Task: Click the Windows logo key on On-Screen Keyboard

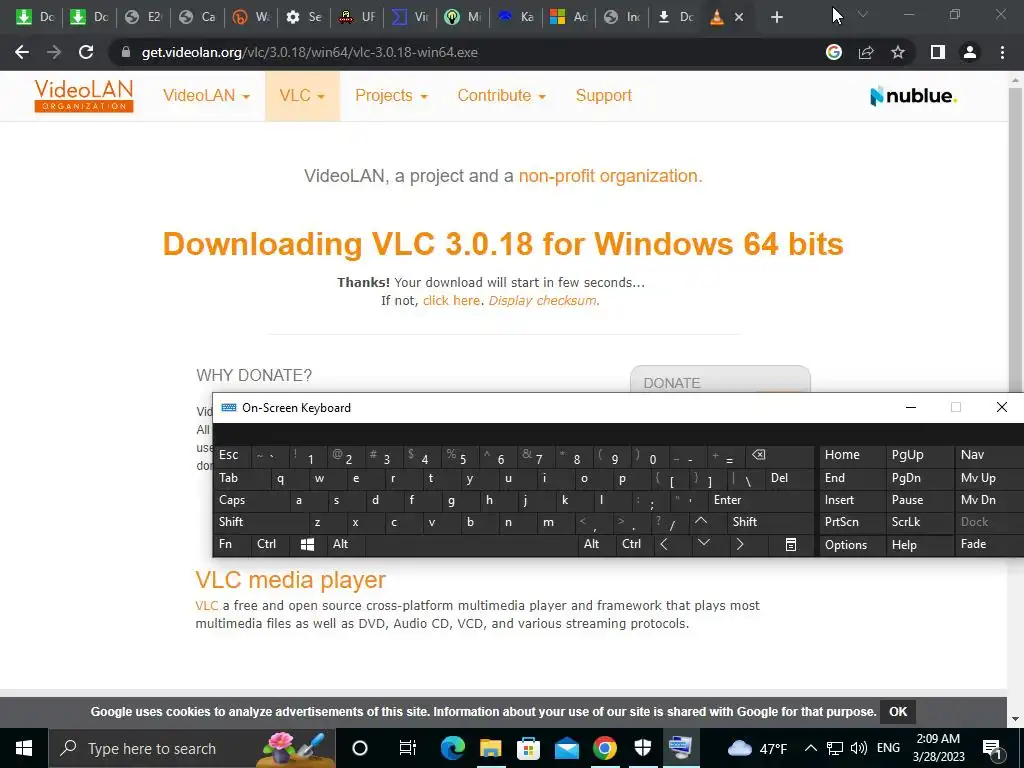Action: click(x=307, y=545)
